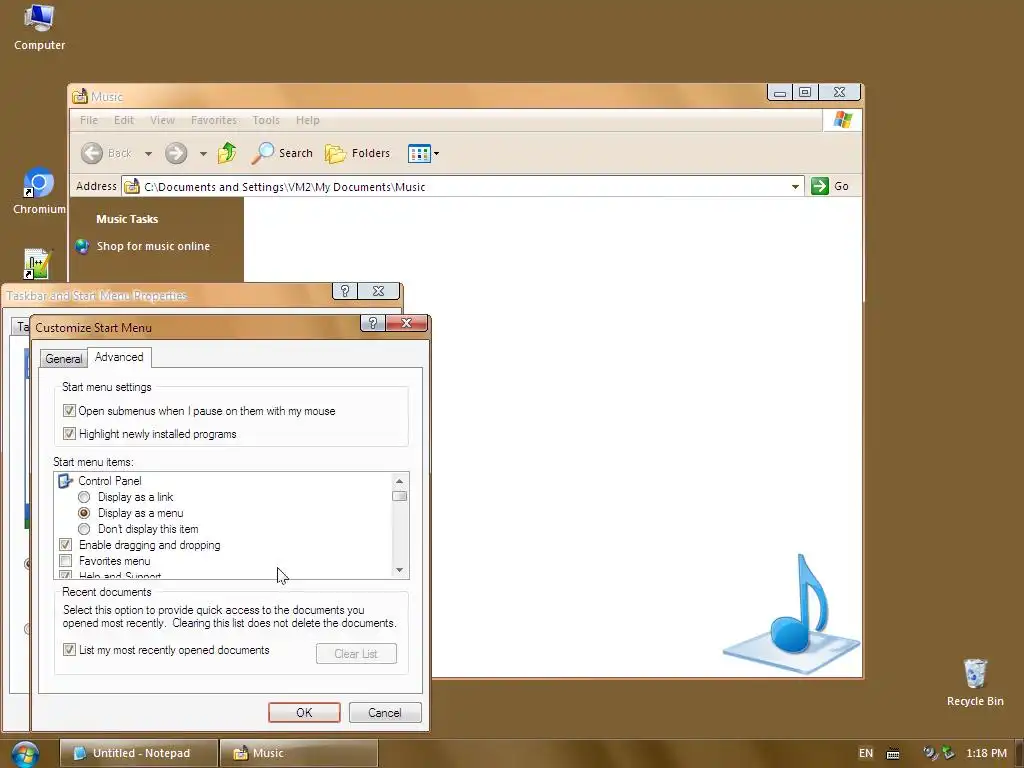Launch Chromium from the desktop shortcut
The height and width of the screenshot is (768, 1024).
(38, 191)
